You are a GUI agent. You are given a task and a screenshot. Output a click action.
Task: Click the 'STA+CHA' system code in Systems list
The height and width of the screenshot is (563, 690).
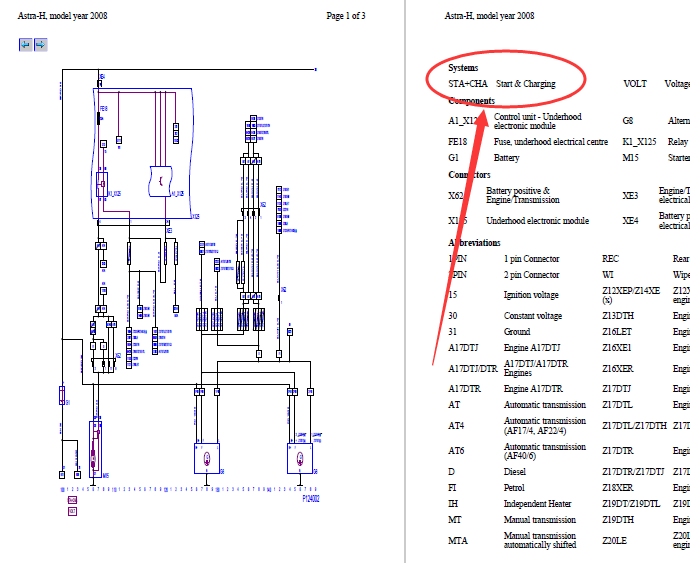click(x=468, y=84)
